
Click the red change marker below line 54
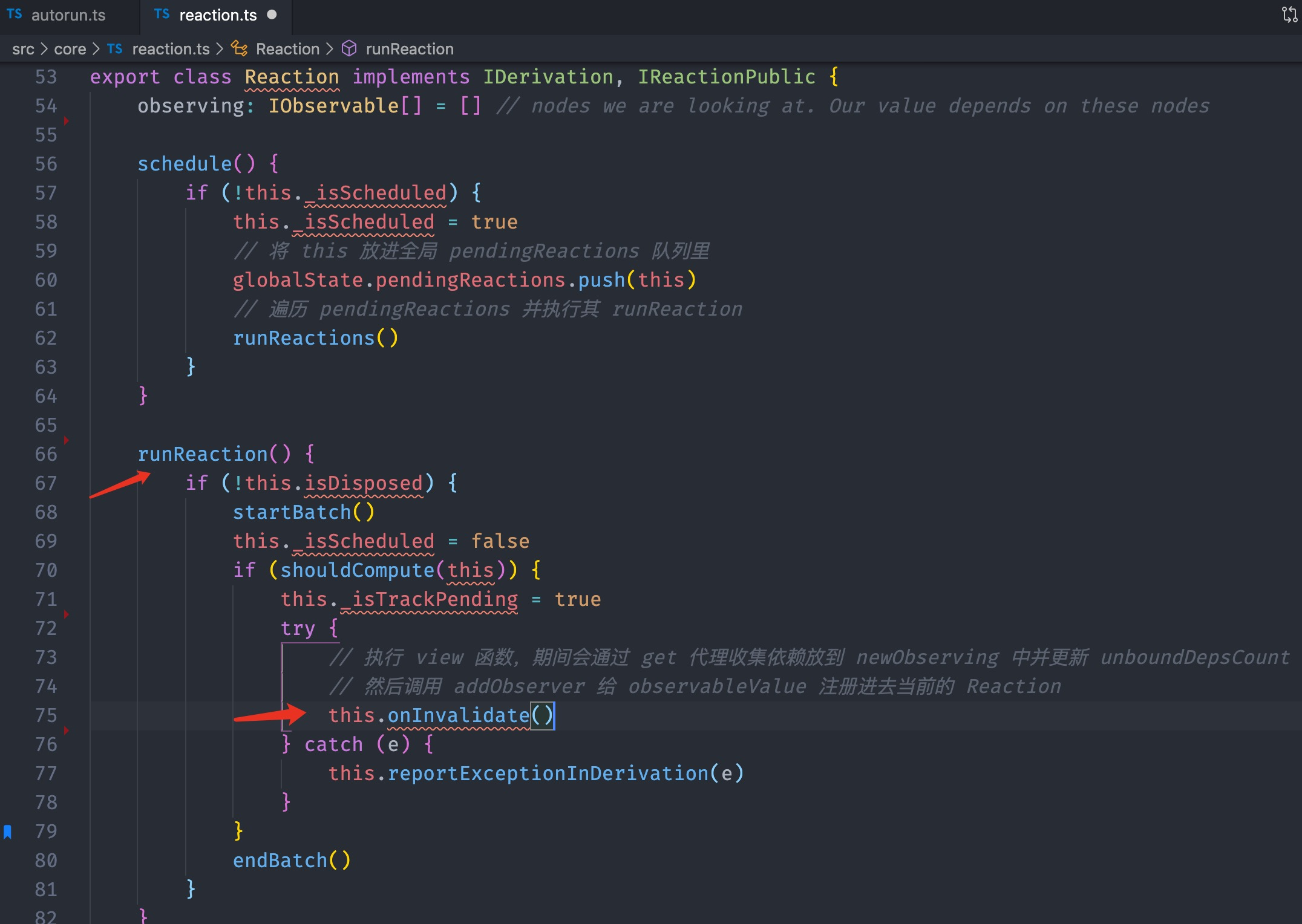click(x=66, y=121)
